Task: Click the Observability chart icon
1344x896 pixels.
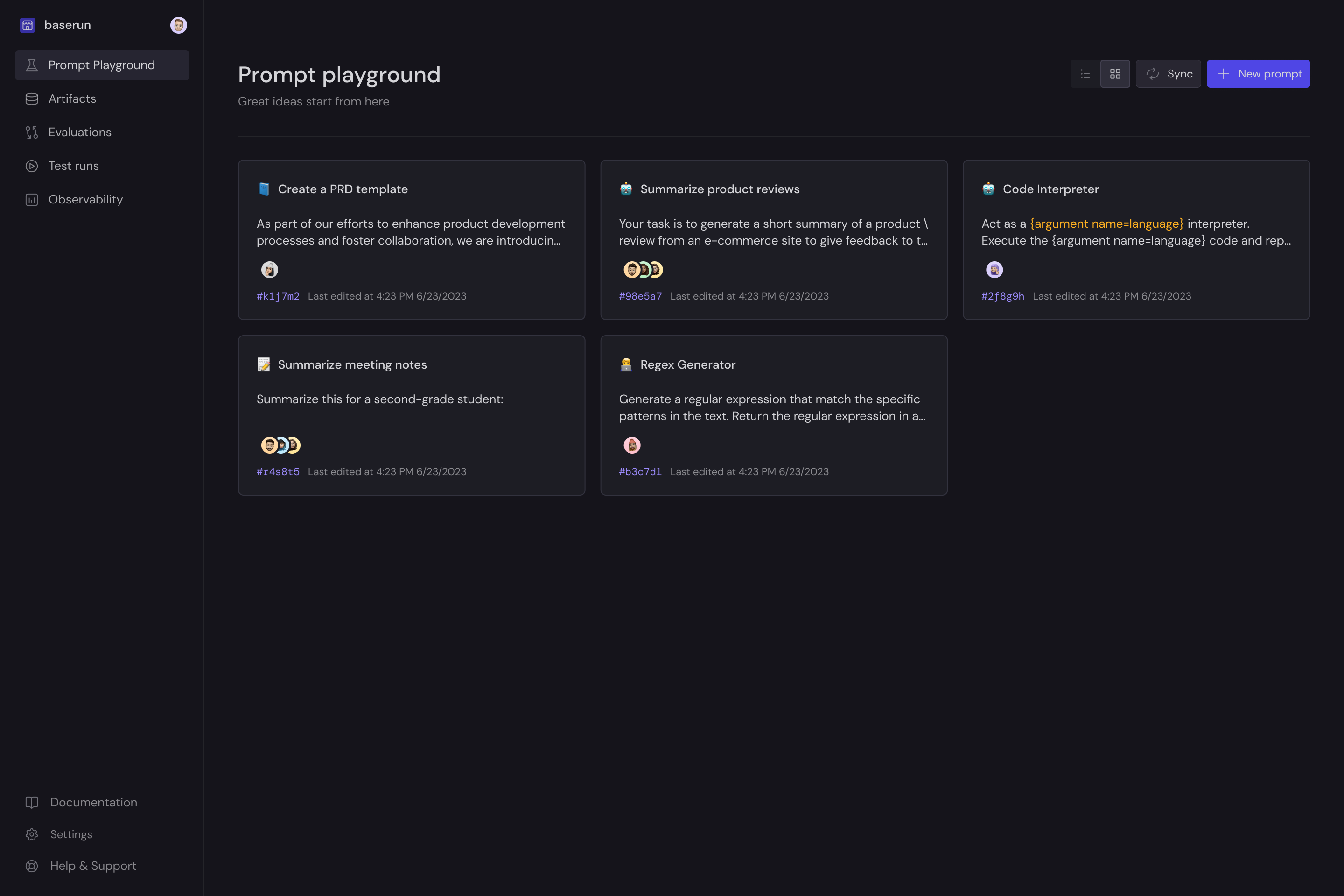Action: pyautogui.click(x=32, y=199)
